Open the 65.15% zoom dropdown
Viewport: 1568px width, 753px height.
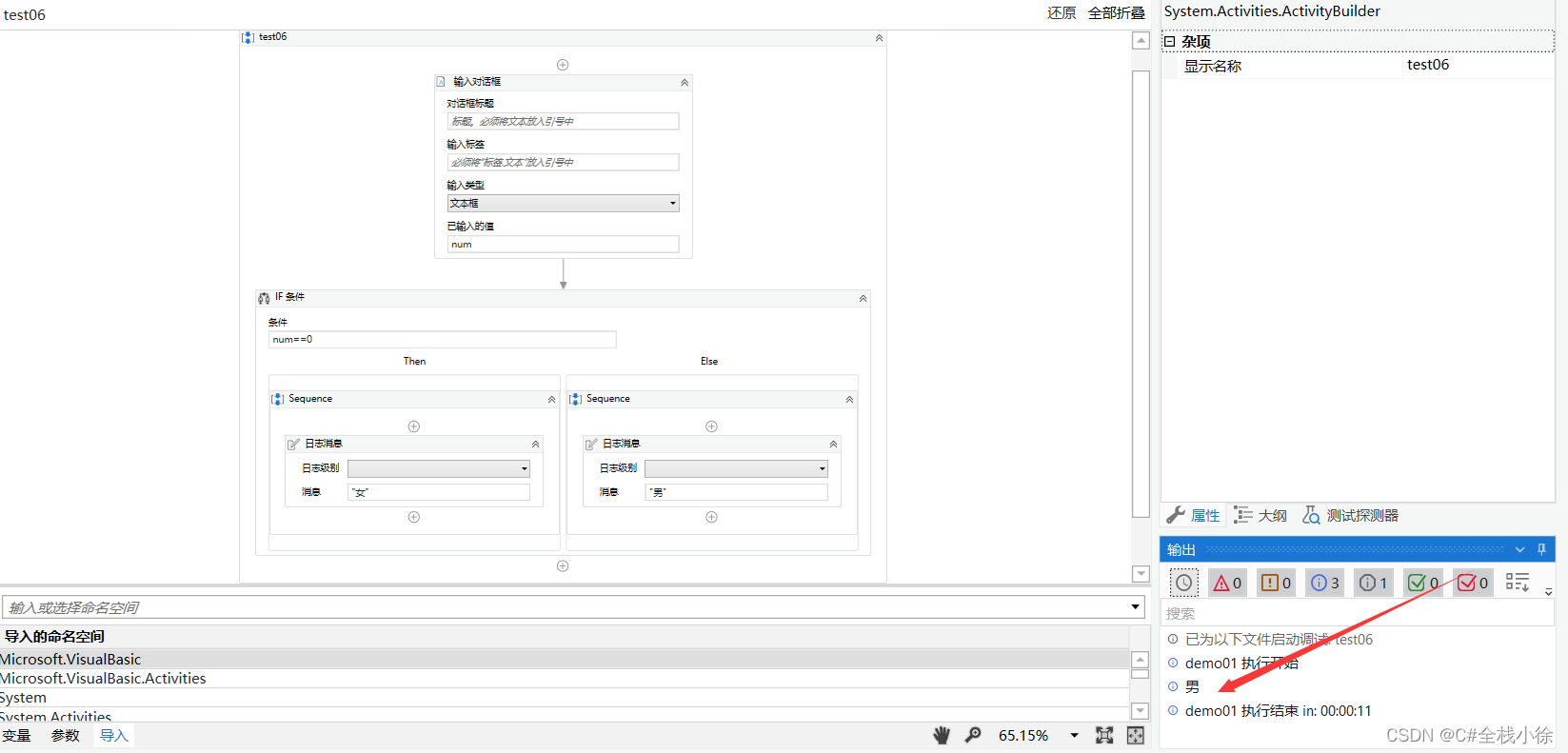(1074, 735)
